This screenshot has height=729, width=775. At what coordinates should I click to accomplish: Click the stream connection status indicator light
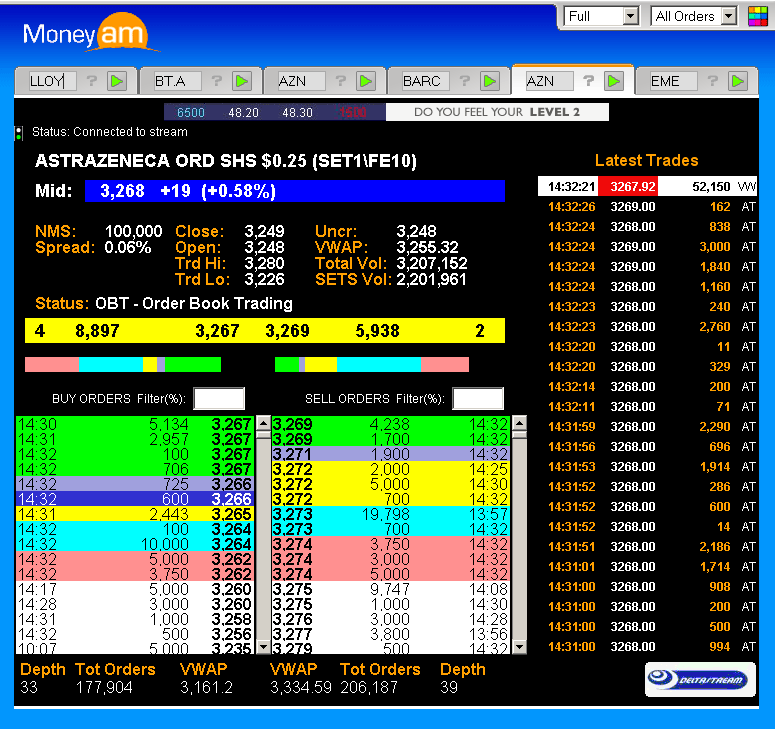pos(19,132)
